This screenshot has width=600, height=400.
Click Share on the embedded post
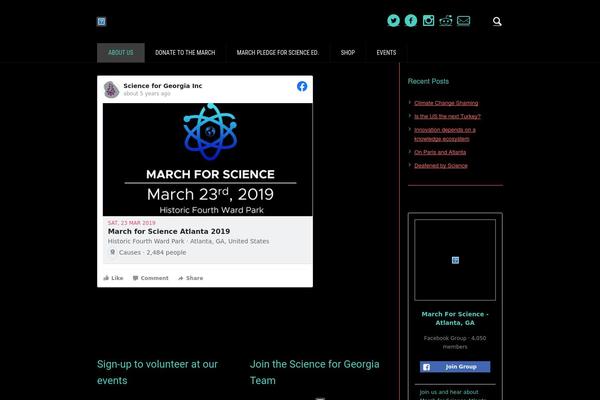(191, 278)
